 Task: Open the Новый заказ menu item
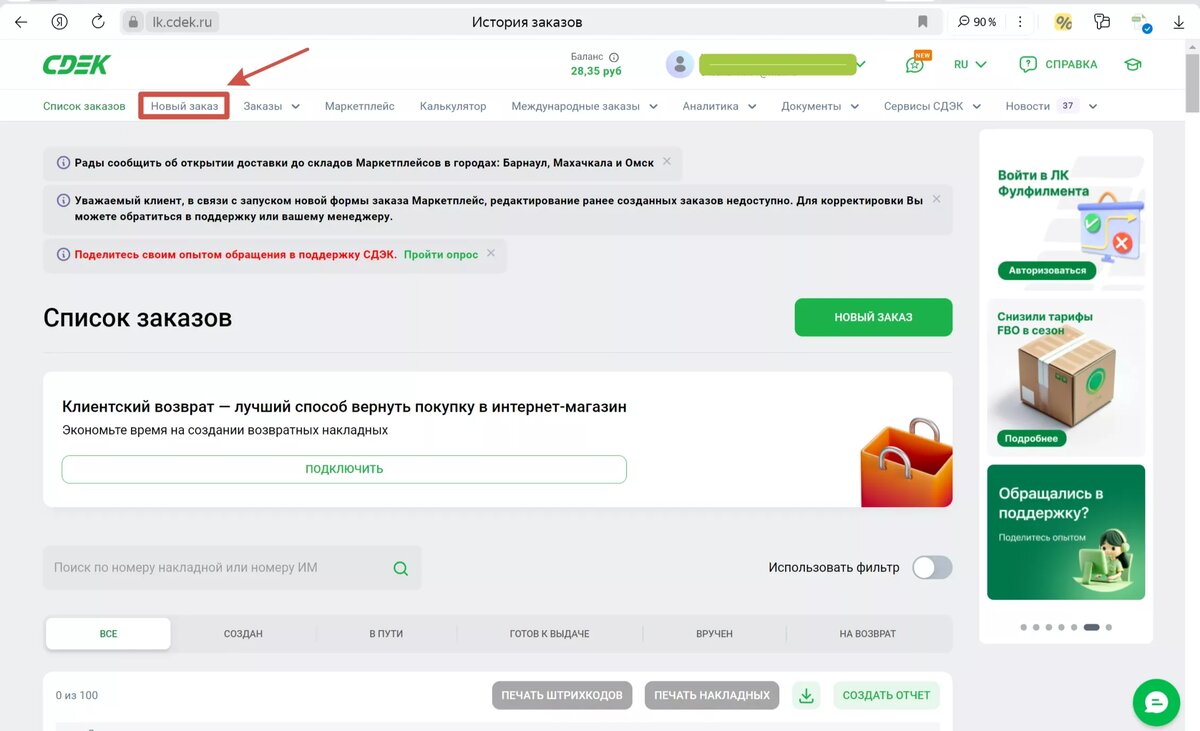[x=184, y=106]
